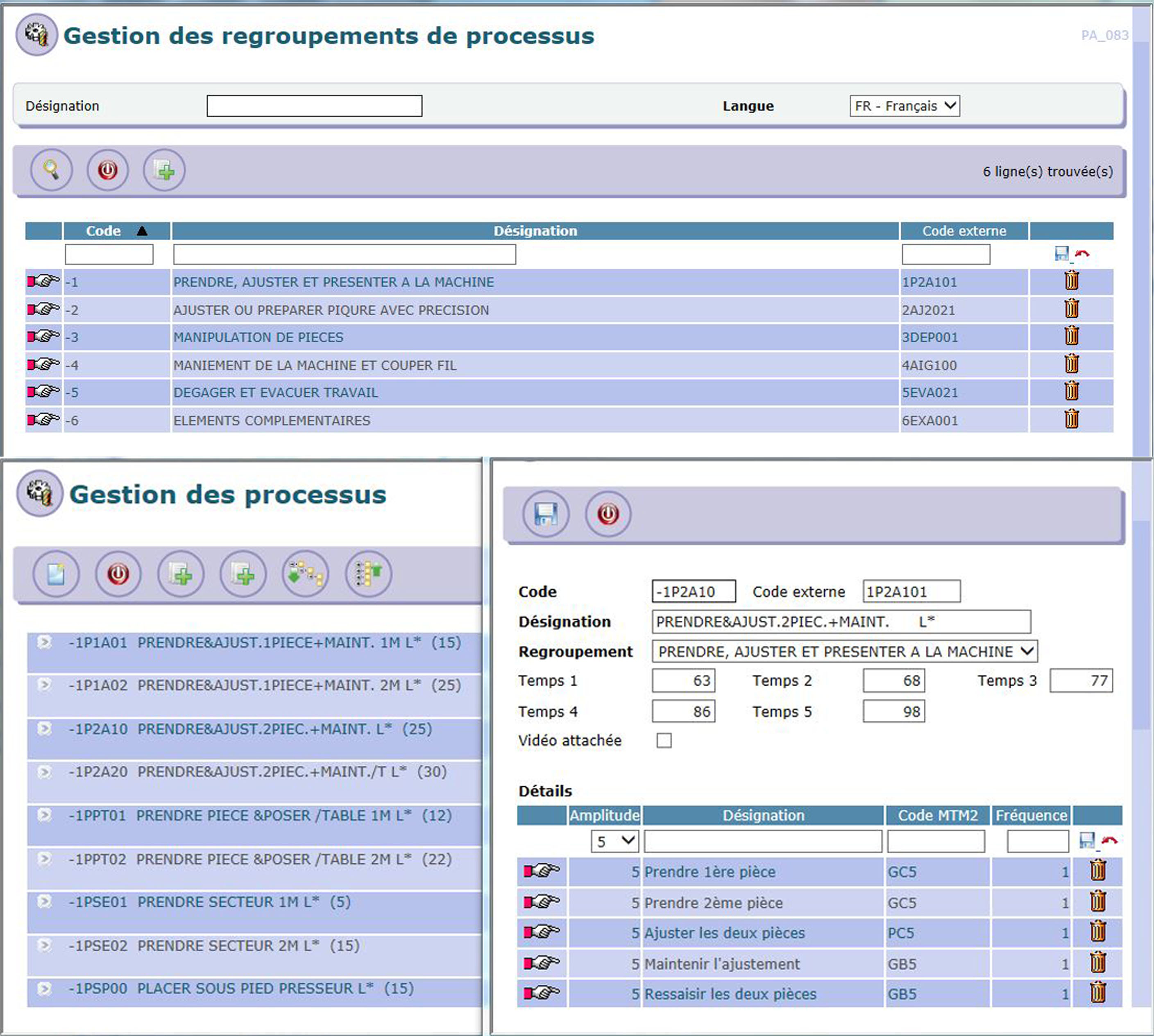The width and height of the screenshot is (1154, 1036).
Task: Click the Temps 1 field showing 63
Action: point(683,681)
